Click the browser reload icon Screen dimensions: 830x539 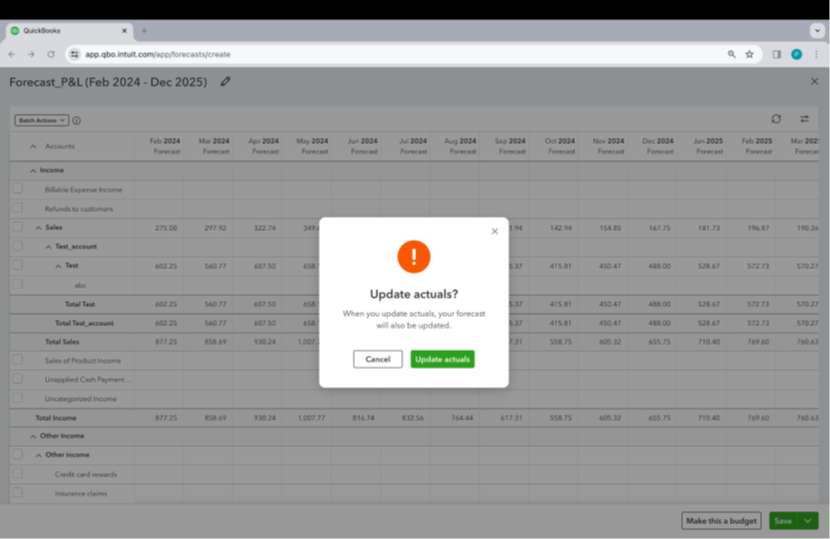click(x=51, y=54)
